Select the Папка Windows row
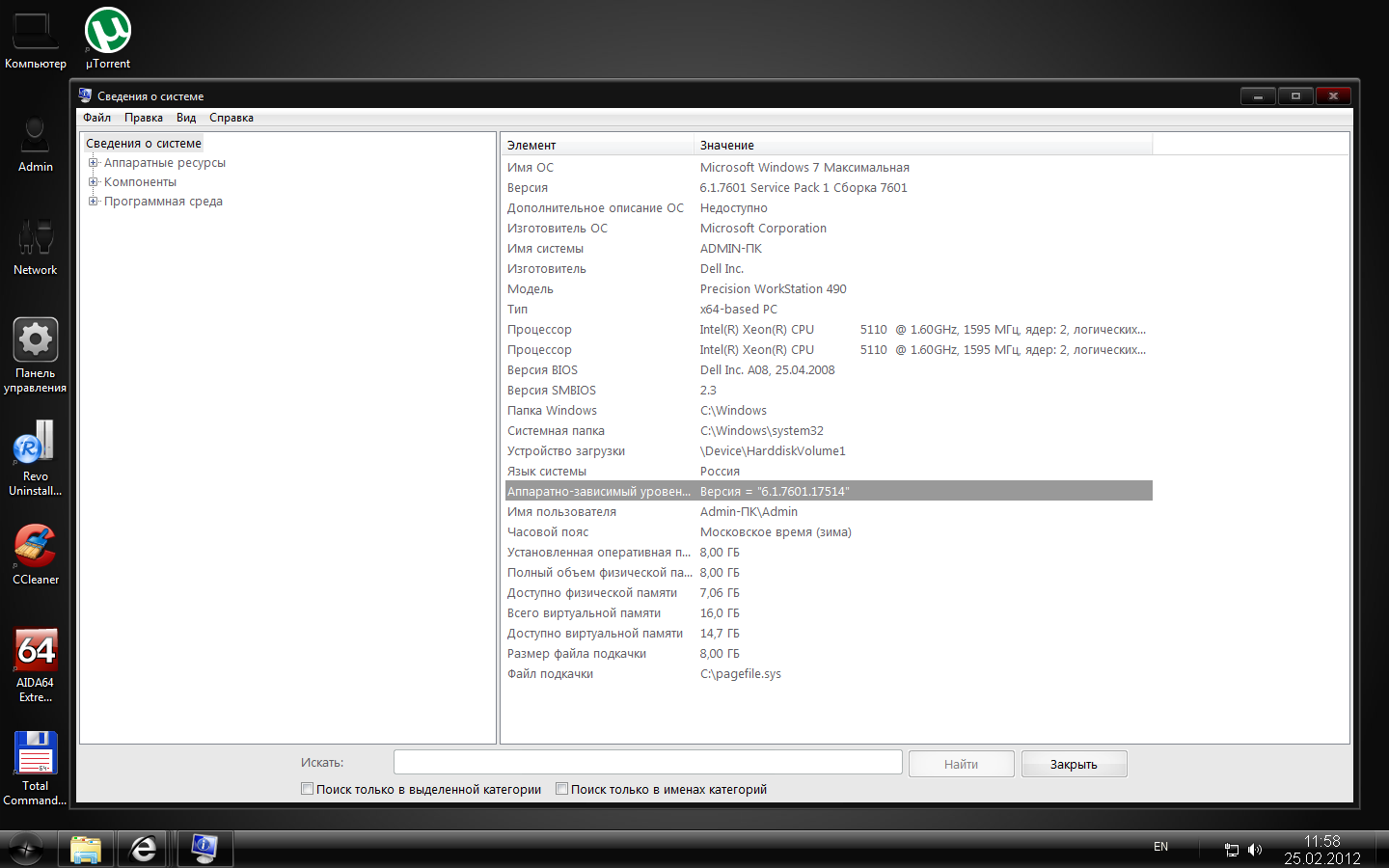Screen dimensions: 1389x868 click(828, 410)
